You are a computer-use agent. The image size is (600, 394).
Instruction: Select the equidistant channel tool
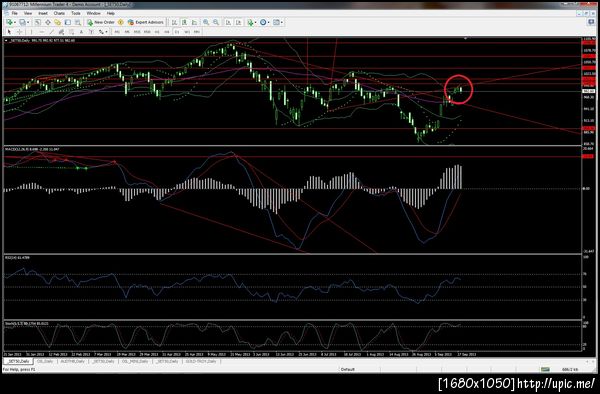61,32
